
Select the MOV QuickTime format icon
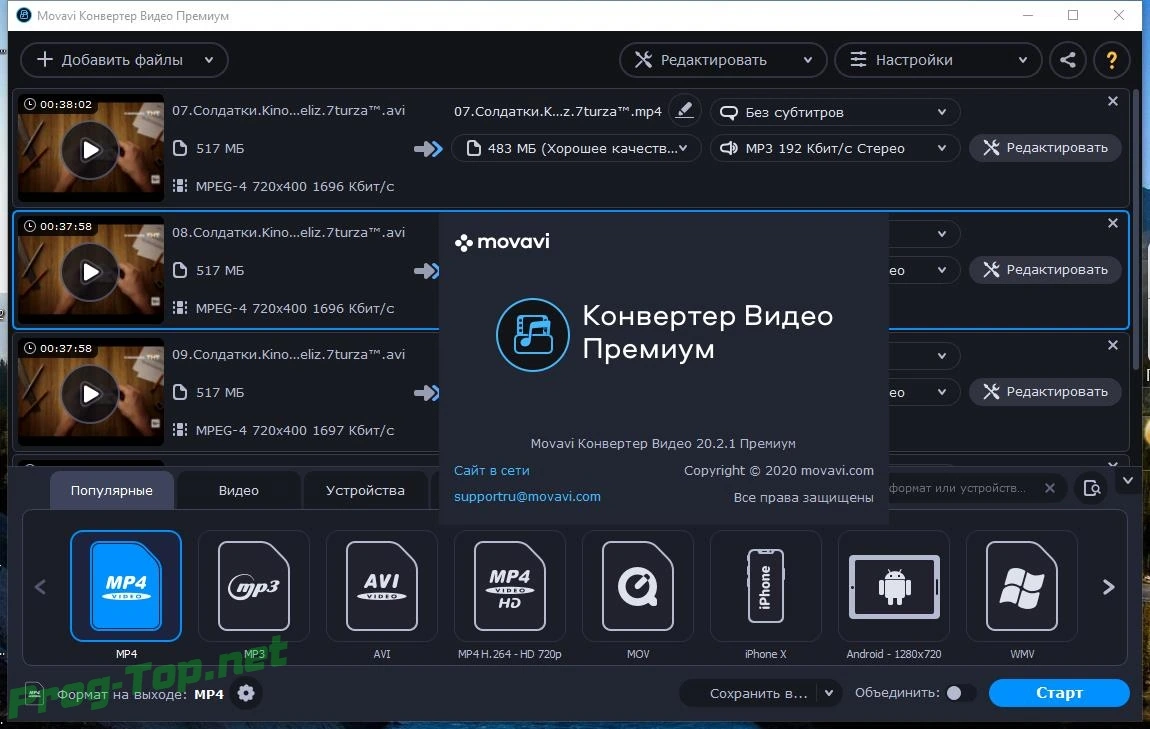637,586
